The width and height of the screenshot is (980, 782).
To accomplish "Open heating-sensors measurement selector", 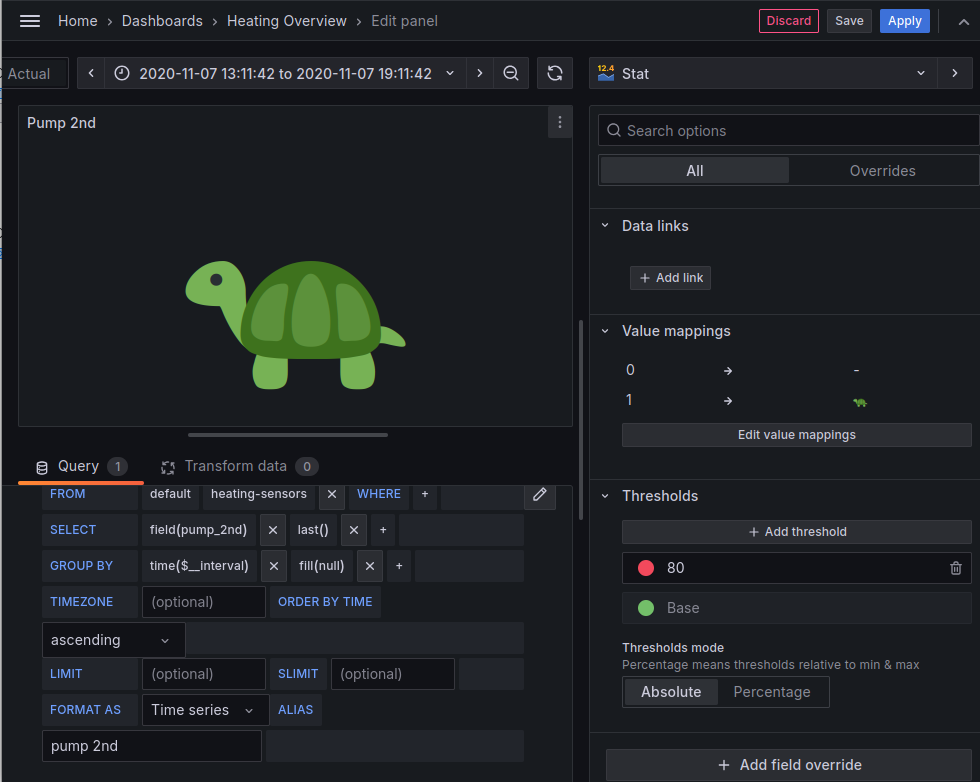I will tap(259, 494).
